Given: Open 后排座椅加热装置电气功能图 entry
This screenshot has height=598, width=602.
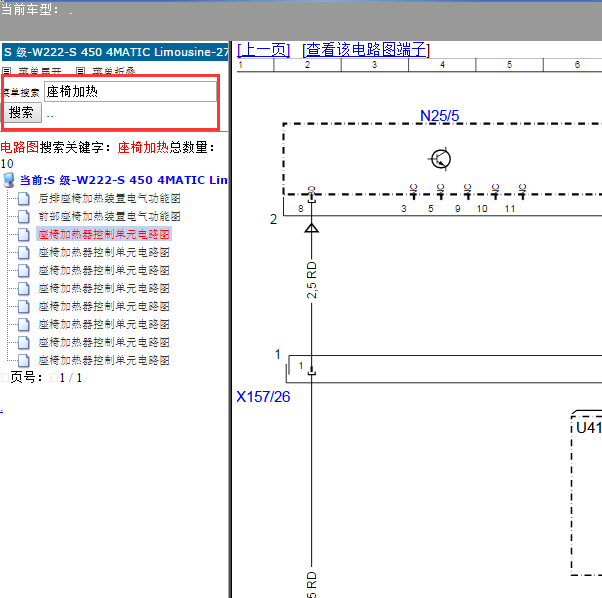Looking at the screenshot, I should [109, 198].
